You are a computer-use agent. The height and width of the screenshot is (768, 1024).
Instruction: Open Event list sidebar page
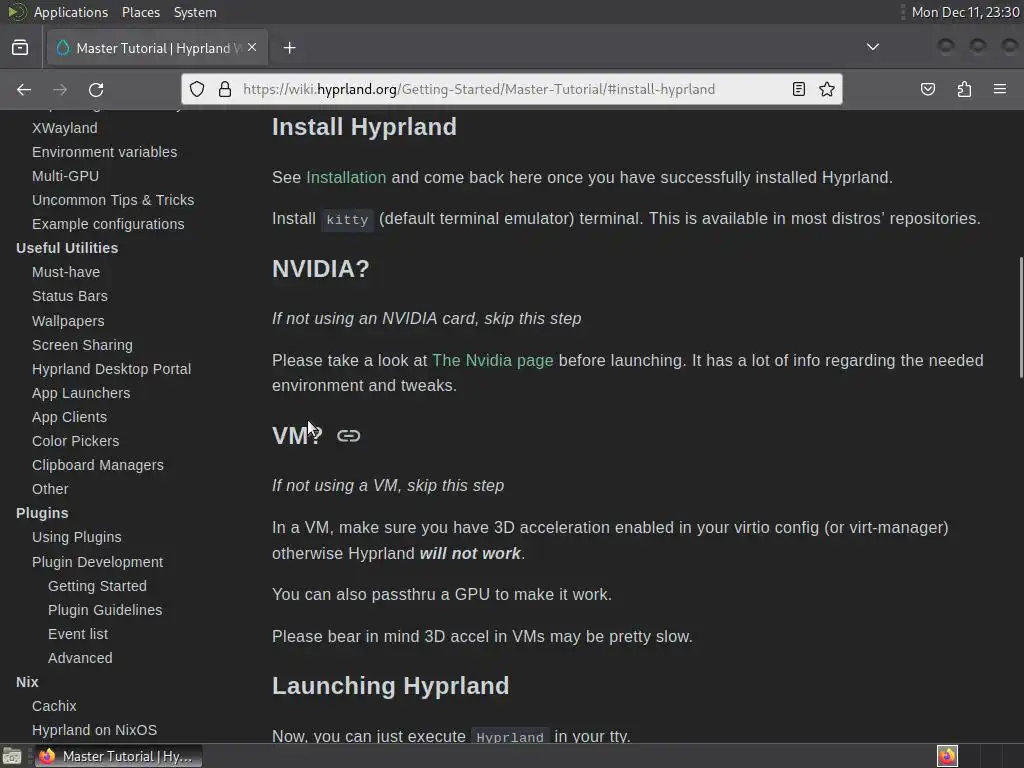click(78, 634)
